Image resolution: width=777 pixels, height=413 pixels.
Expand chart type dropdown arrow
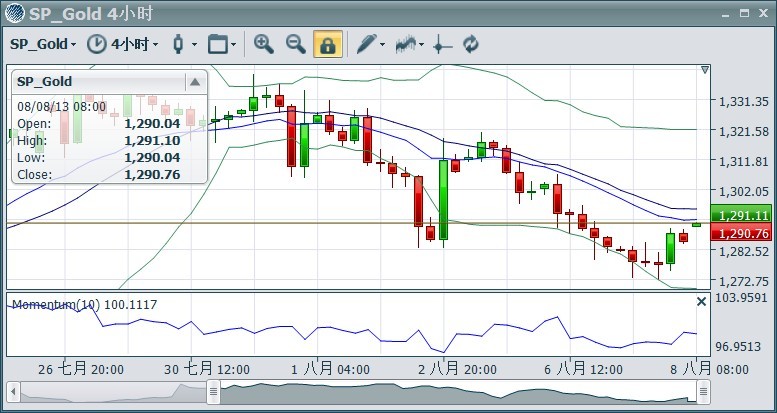(194, 45)
